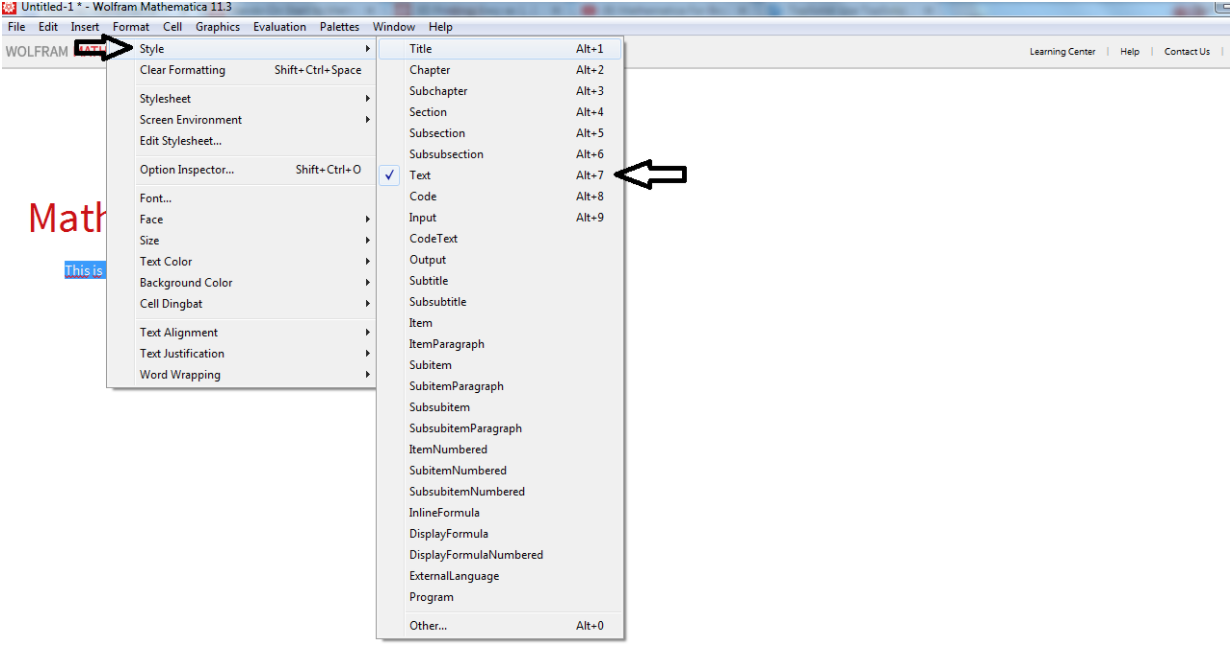Image resolution: width=1230 pixels, height=660 pixels.
Task: Open the Window menu
Action: click(x=394, y=27)
